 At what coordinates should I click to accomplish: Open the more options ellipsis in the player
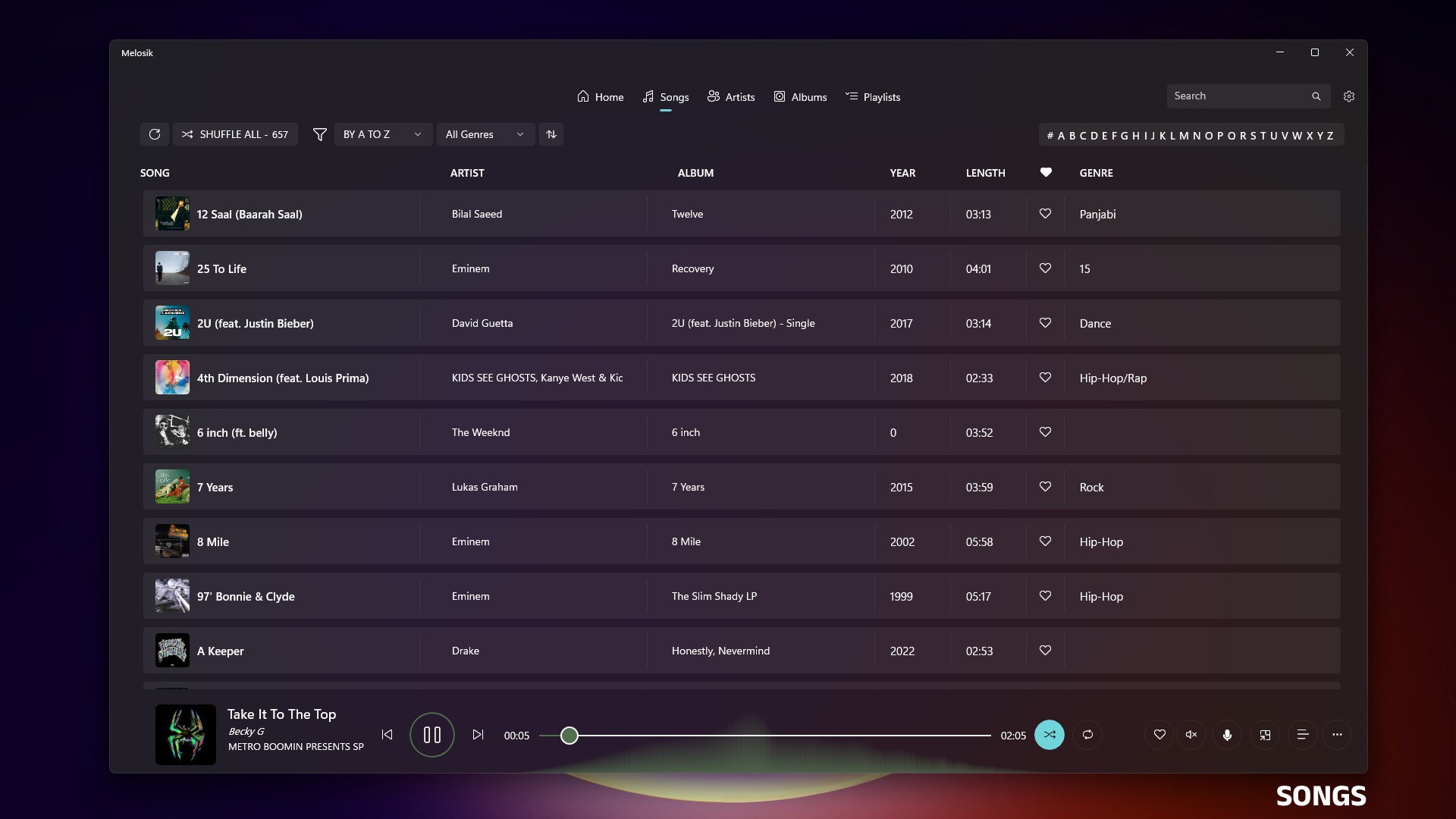click(1337, 735)
